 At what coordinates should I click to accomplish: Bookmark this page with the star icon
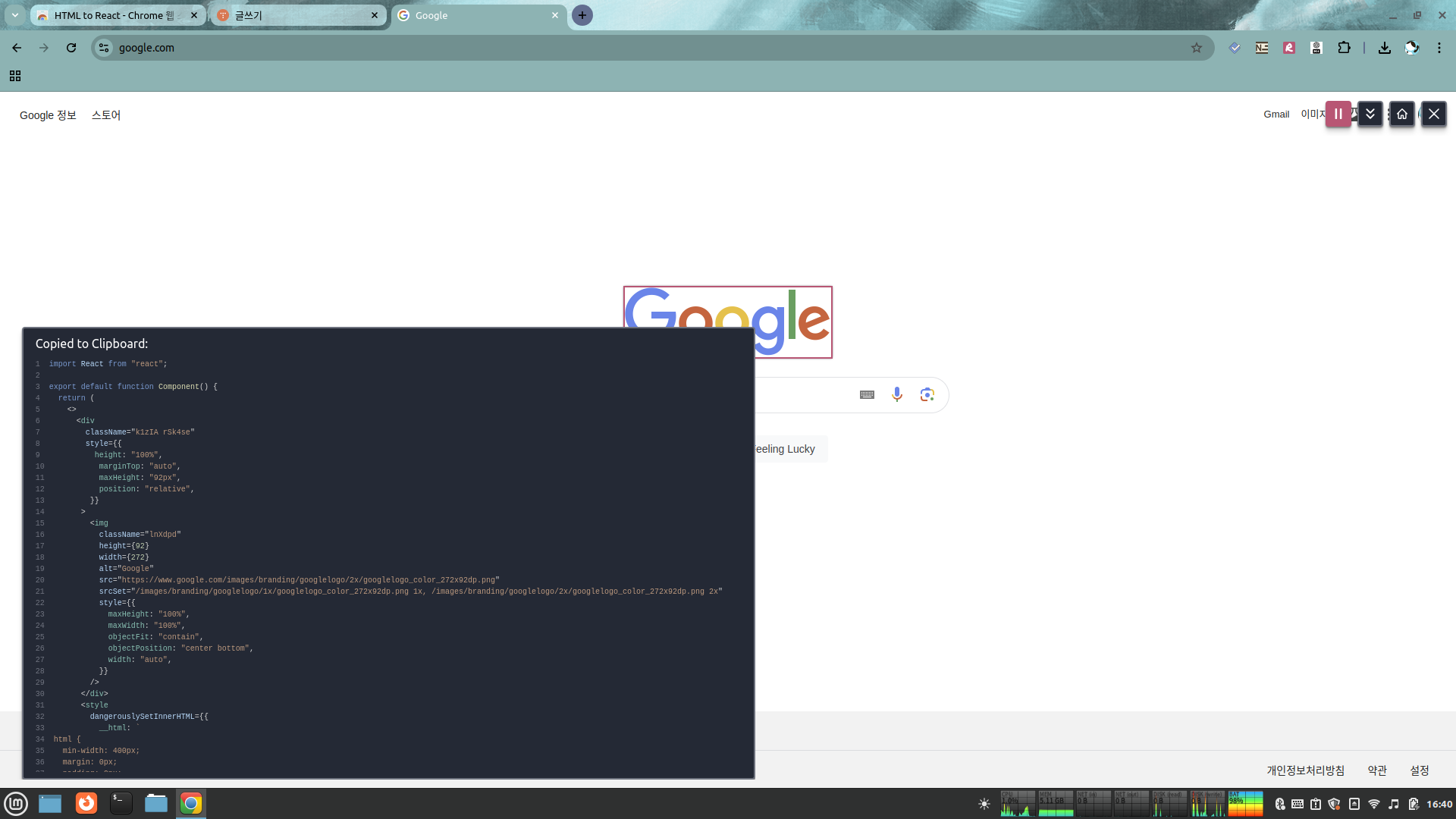pos(1196,48)
